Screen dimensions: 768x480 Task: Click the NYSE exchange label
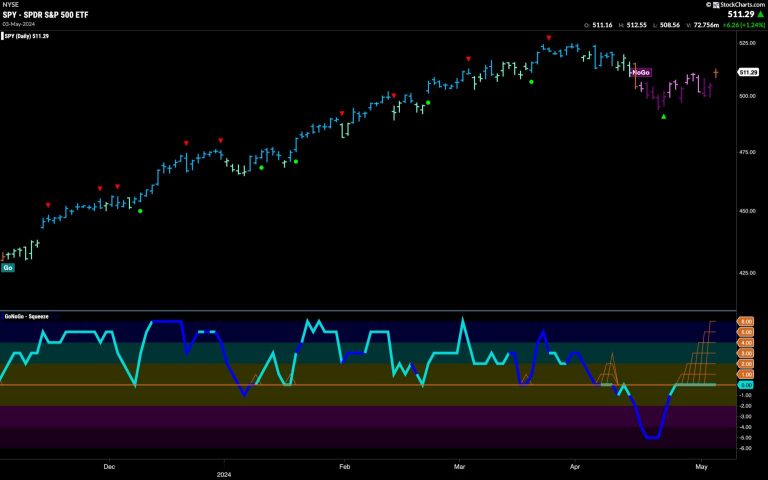pos(10,4)
